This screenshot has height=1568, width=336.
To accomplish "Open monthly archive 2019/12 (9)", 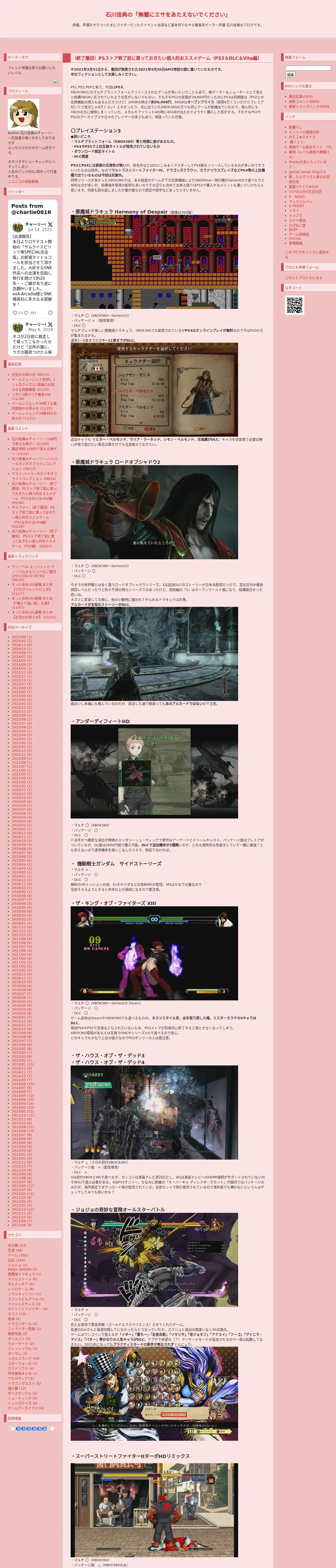I will click(x=22, y=833).
